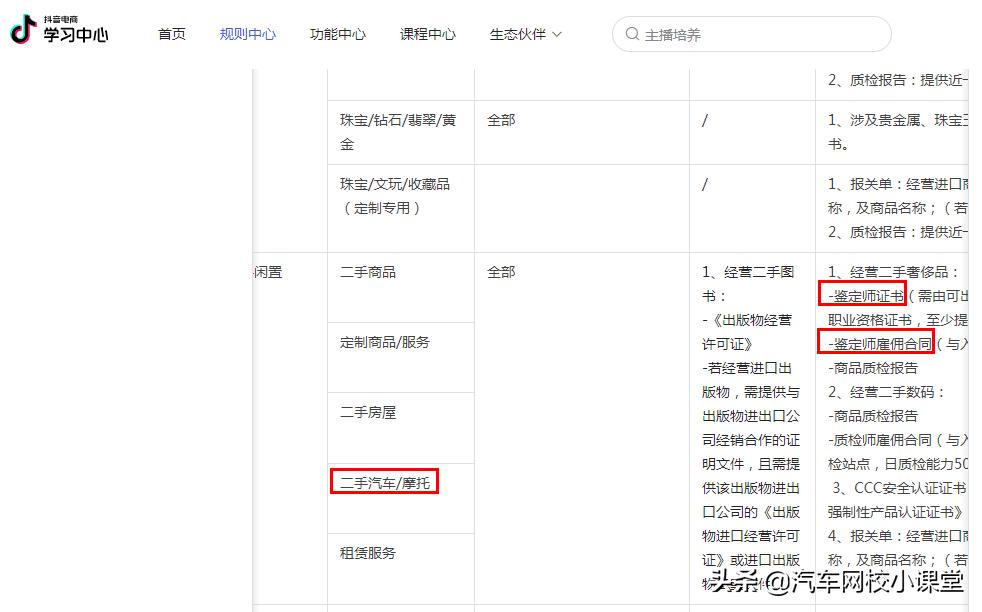
Task: Click the 主播培养 search input field
Action: (x=700, y=34)
